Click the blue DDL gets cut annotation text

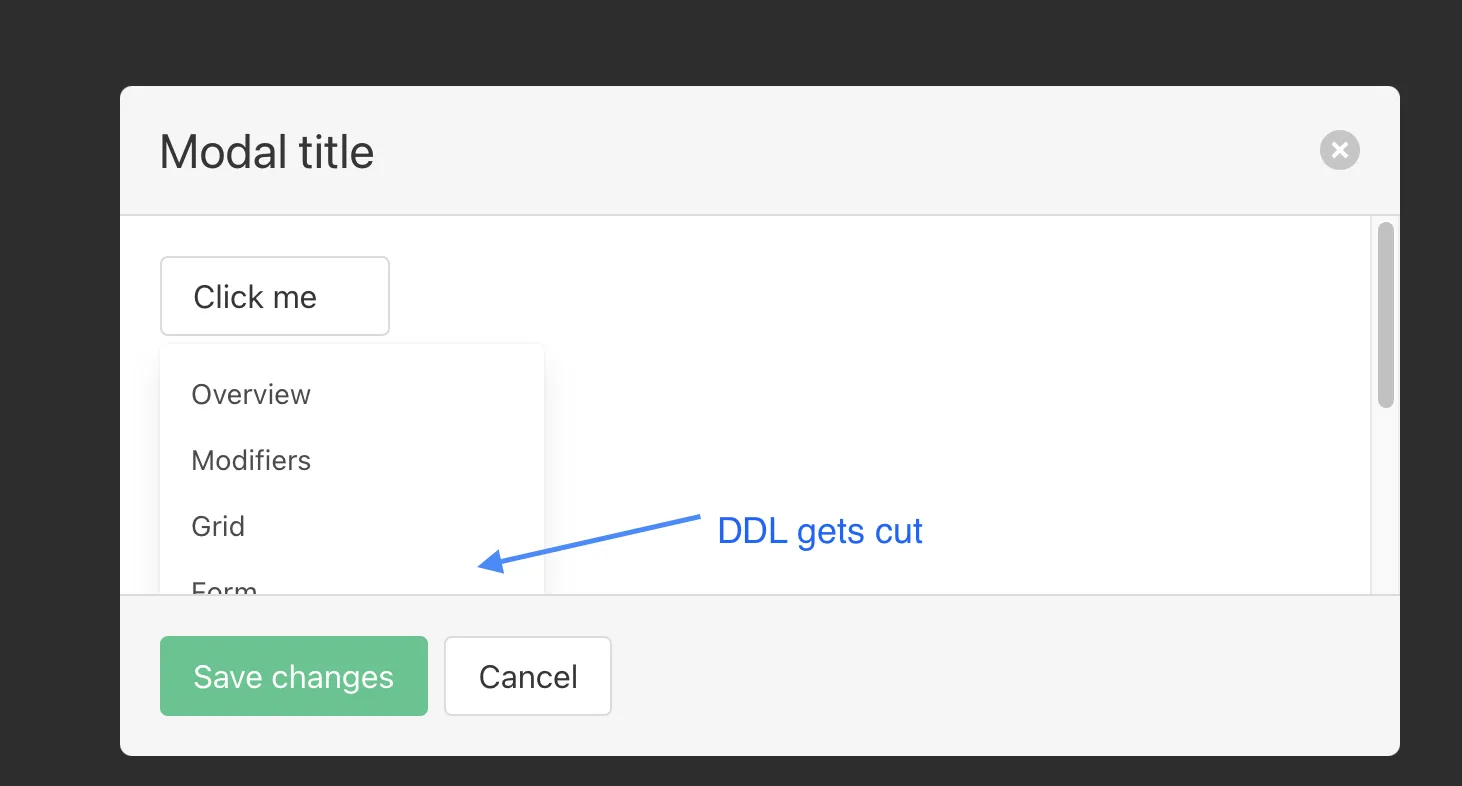[820, 531]
